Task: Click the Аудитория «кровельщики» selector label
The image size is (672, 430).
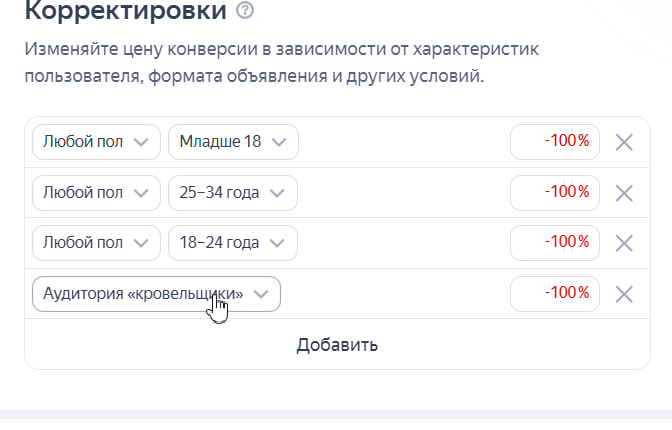Action: point(143,294)
